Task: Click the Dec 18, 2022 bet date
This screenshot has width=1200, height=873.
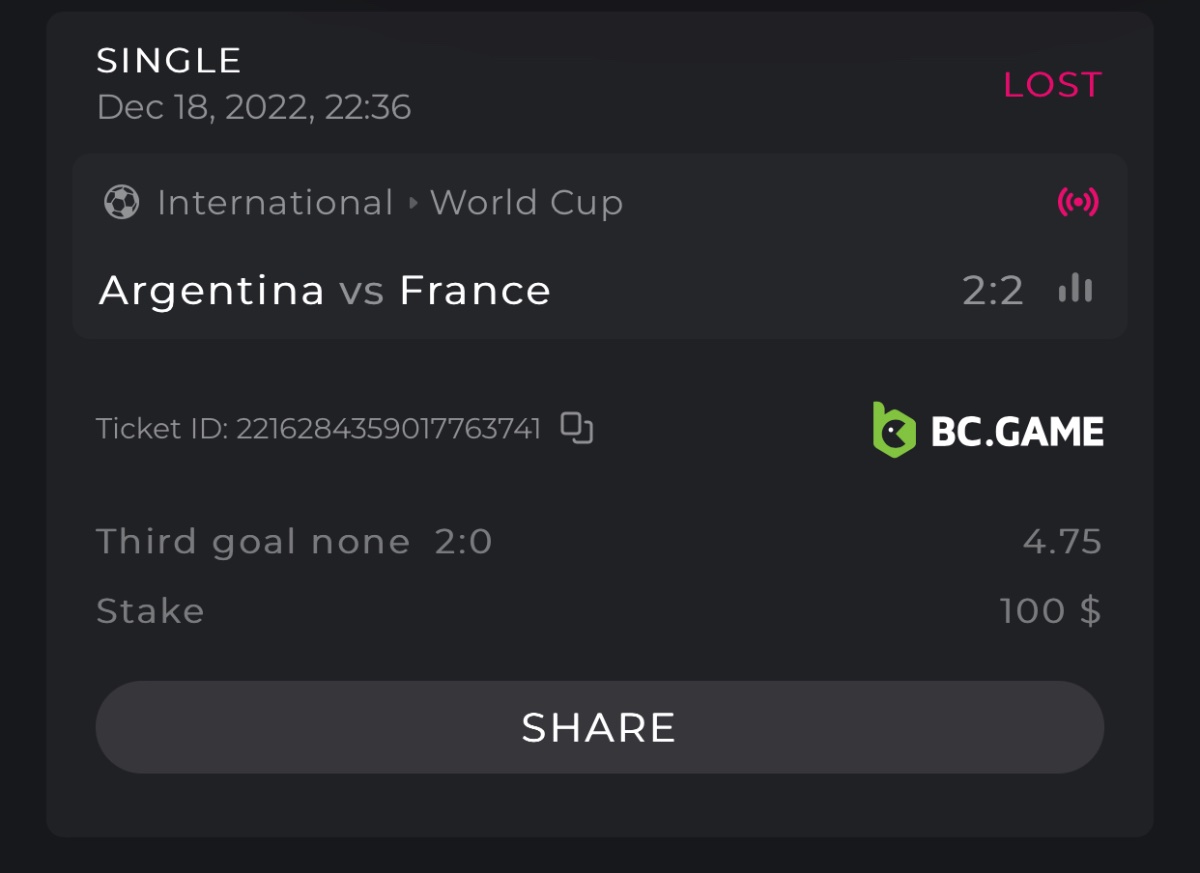Action: click(x=253, y=107)
